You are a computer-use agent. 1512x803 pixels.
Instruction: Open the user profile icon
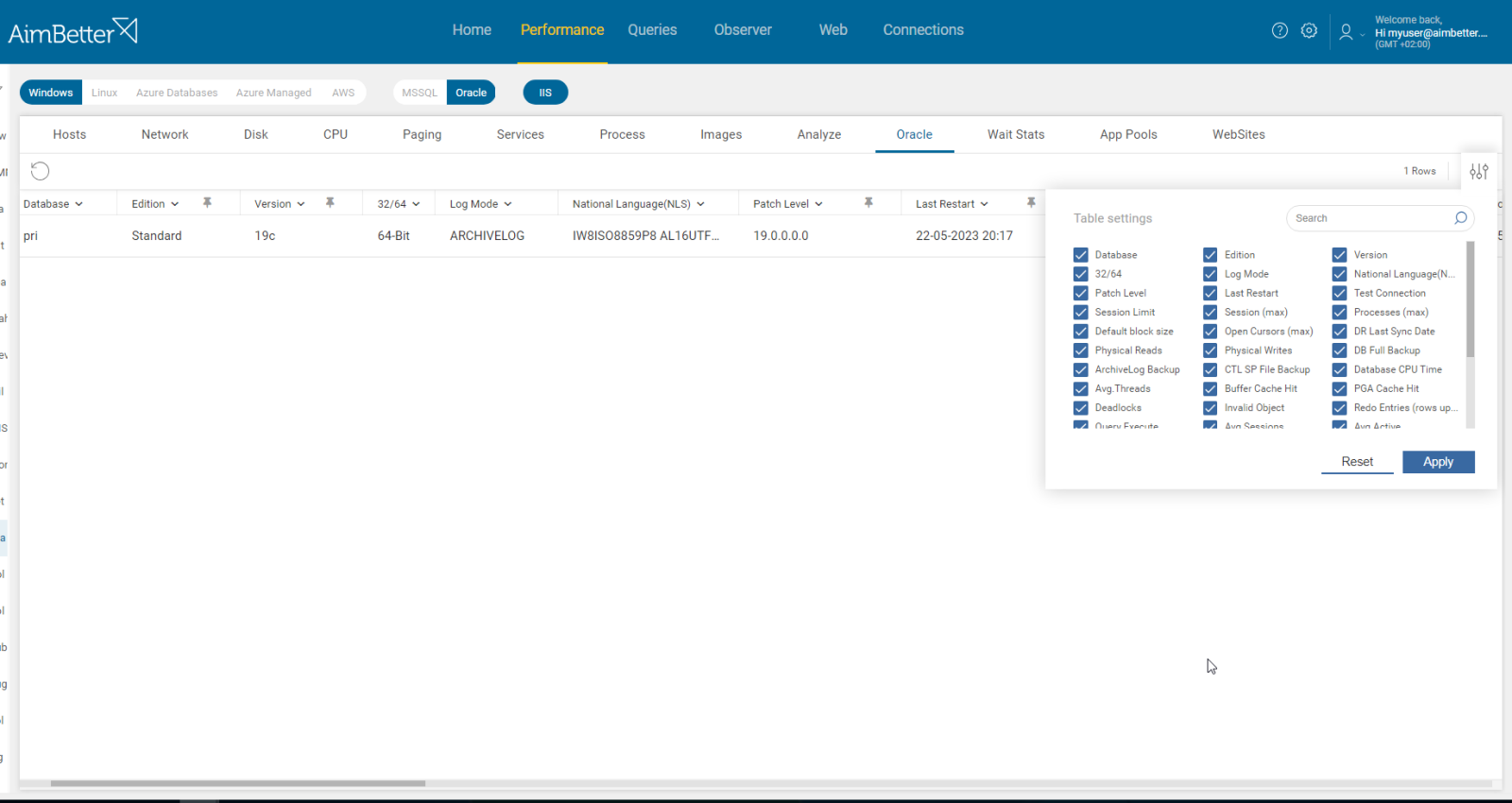click(x=1346, y=31)
